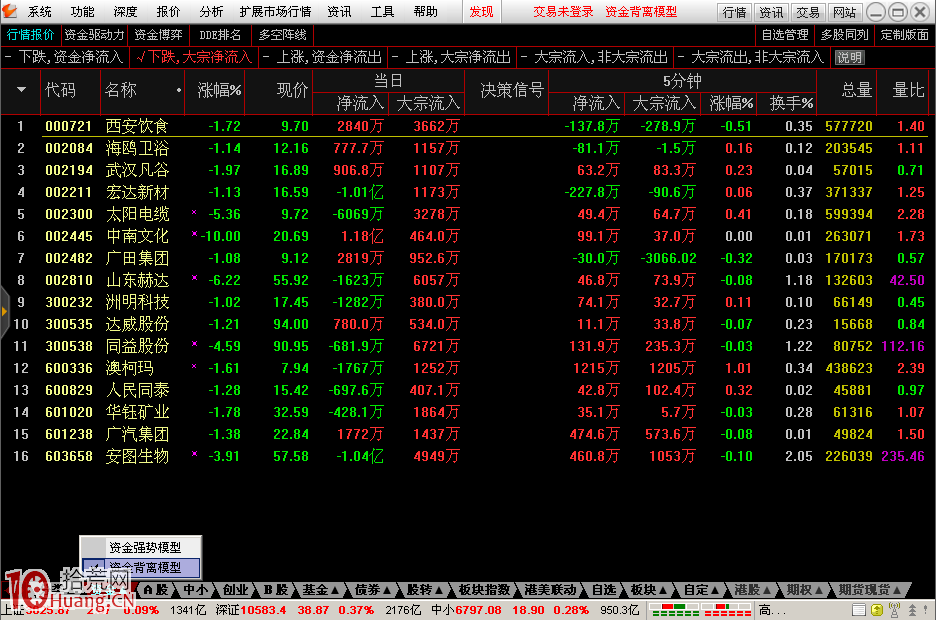This screenshot has height=620, width=936.
Task: Click 交易未登录 to log in
Action: tap(563, 11)
